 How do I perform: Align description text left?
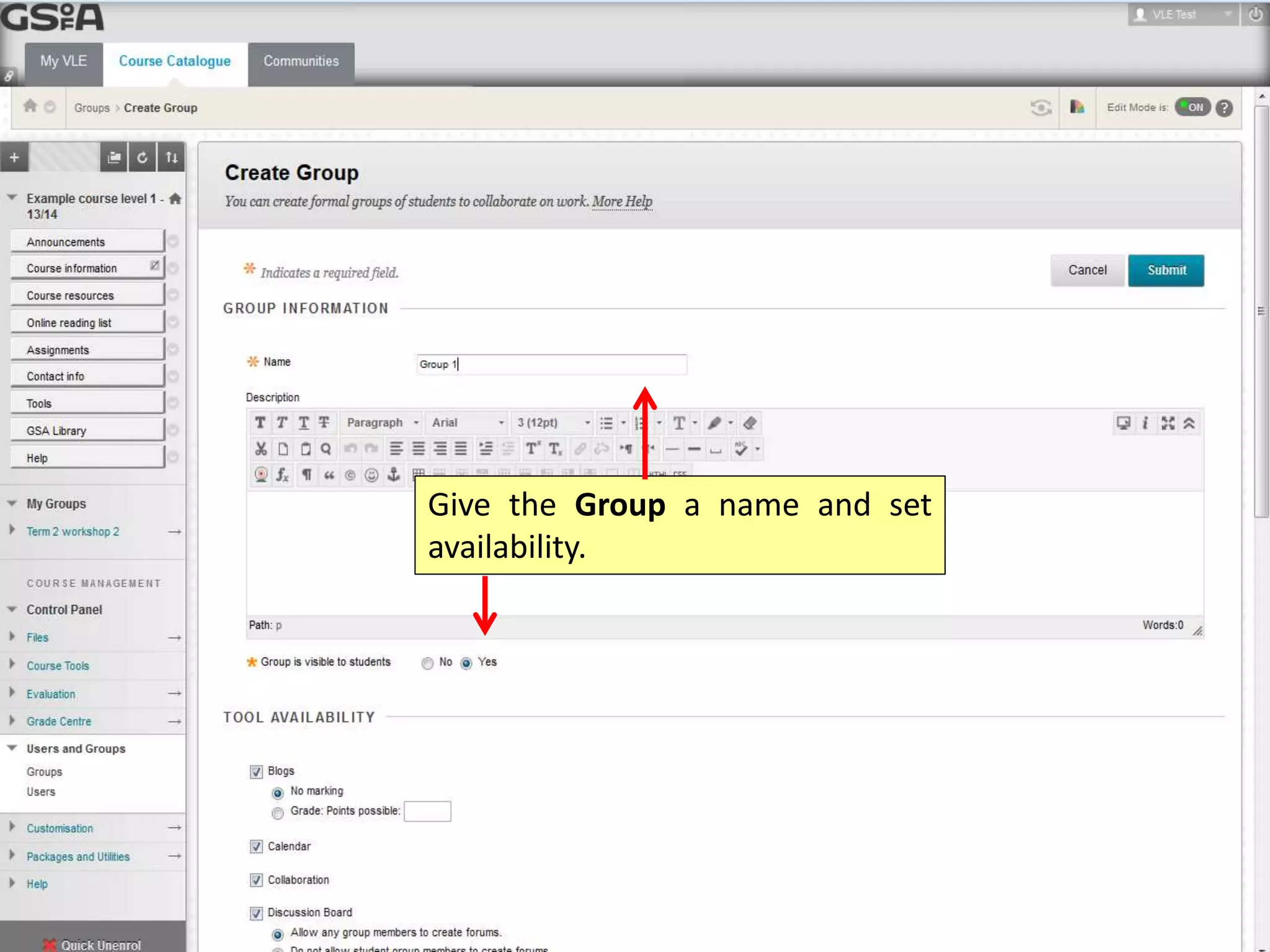tap(396, 449)
